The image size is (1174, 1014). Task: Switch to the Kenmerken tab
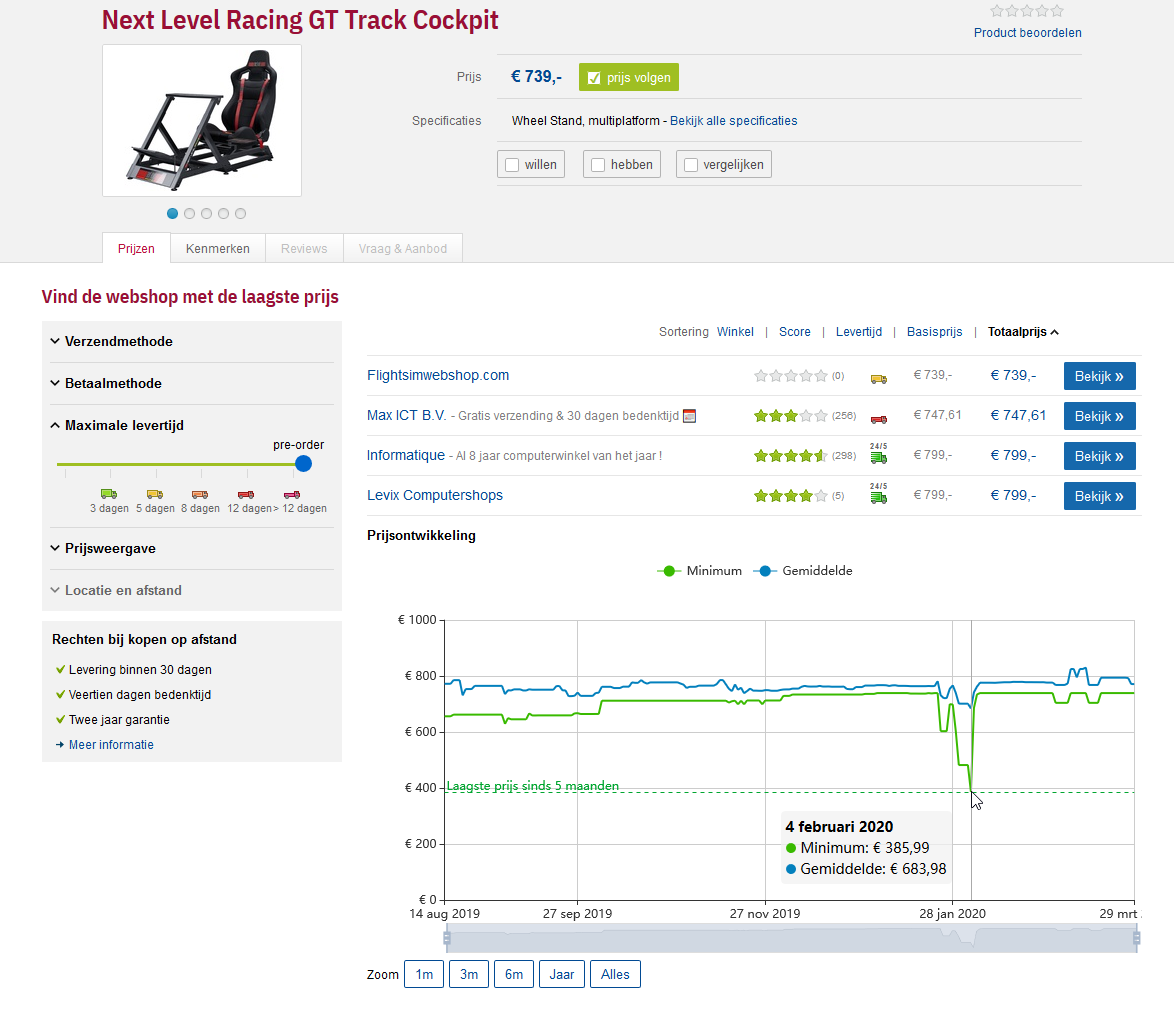tap(217, 249)
